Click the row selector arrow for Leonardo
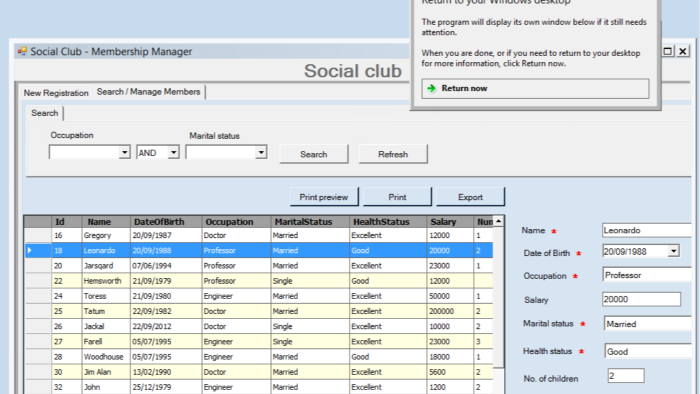 point(29,250)
